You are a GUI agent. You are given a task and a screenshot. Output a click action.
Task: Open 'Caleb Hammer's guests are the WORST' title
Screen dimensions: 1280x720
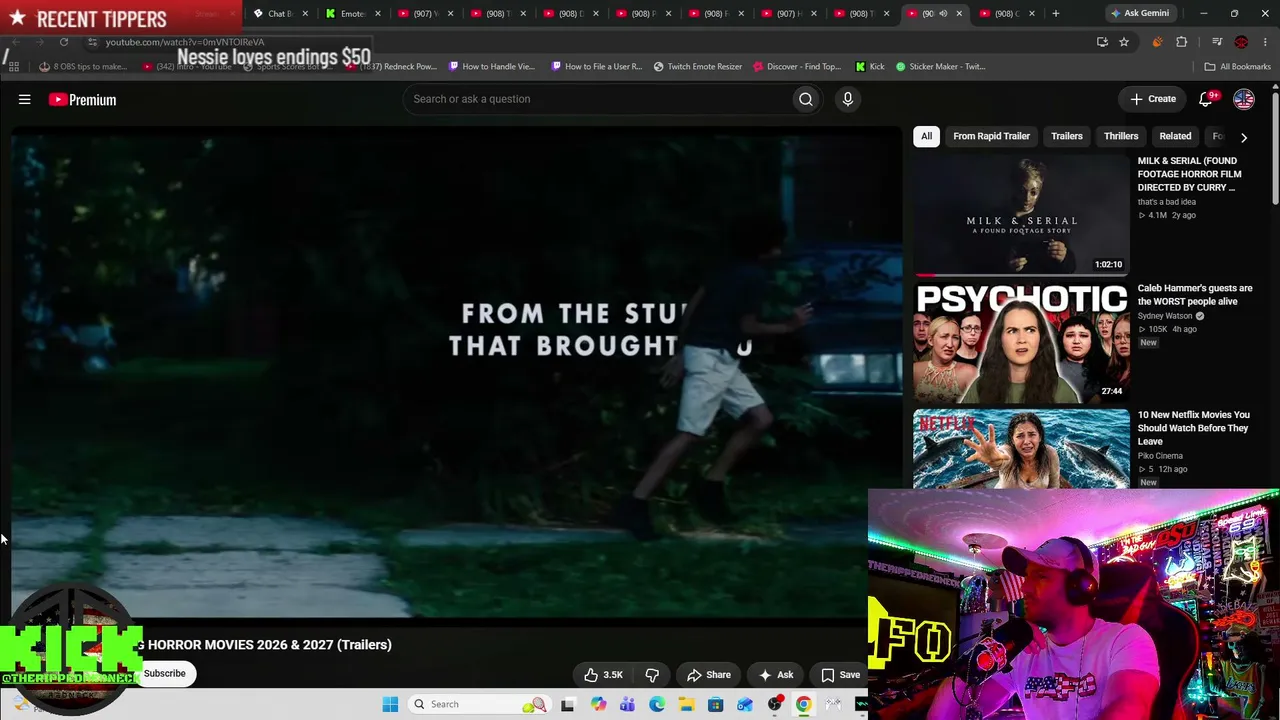(x=1195, y=295)
